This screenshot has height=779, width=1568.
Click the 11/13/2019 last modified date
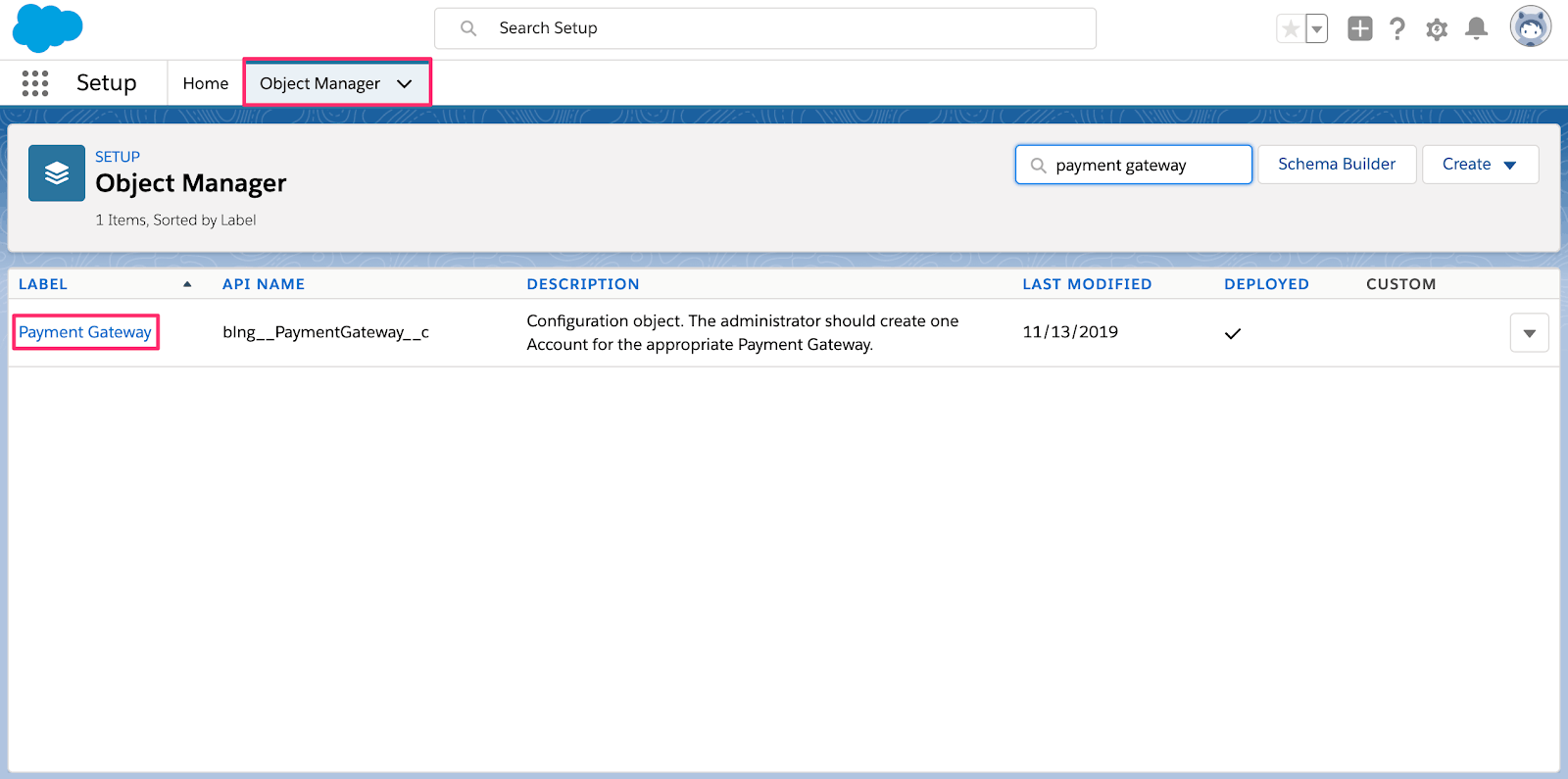[x=1070, y=332]
